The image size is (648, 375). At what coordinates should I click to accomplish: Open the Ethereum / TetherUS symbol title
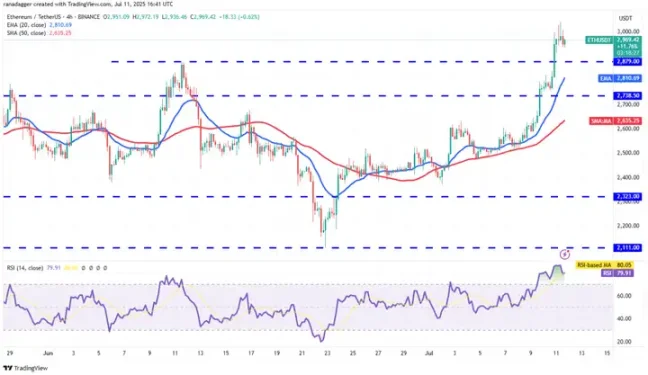point(53,17)
